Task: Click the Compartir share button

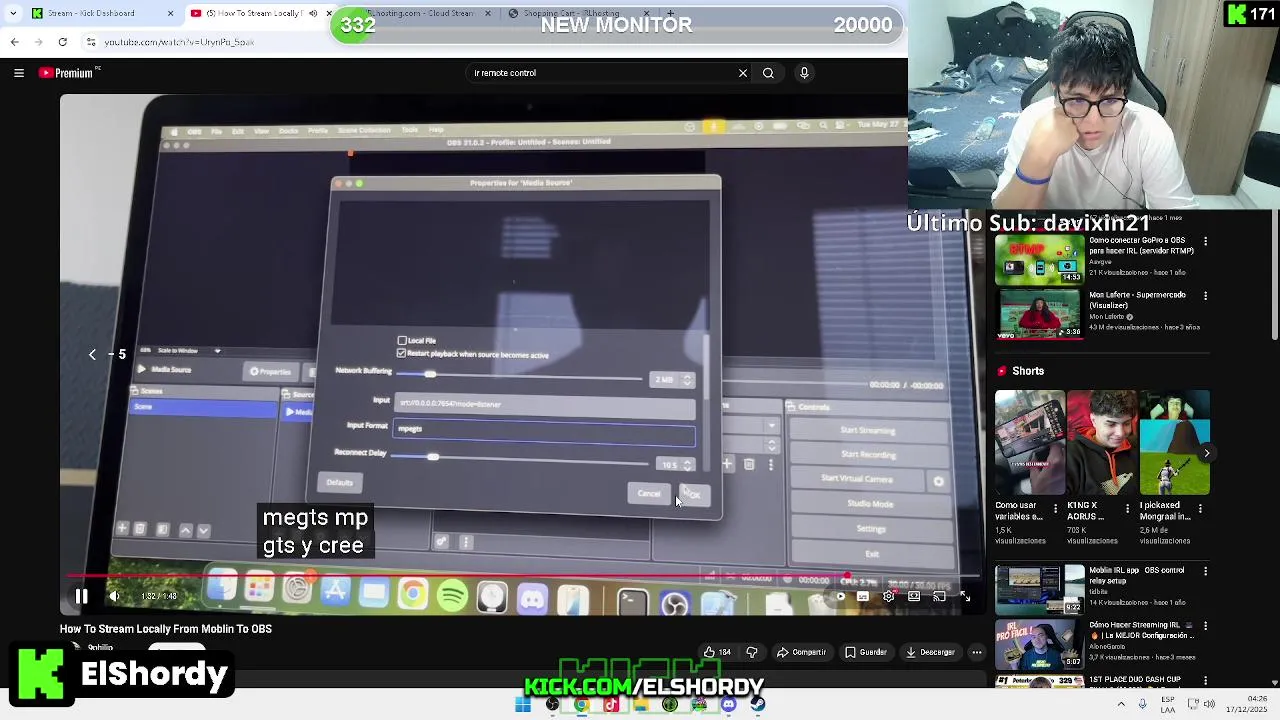Action: [x=801, y=652]
